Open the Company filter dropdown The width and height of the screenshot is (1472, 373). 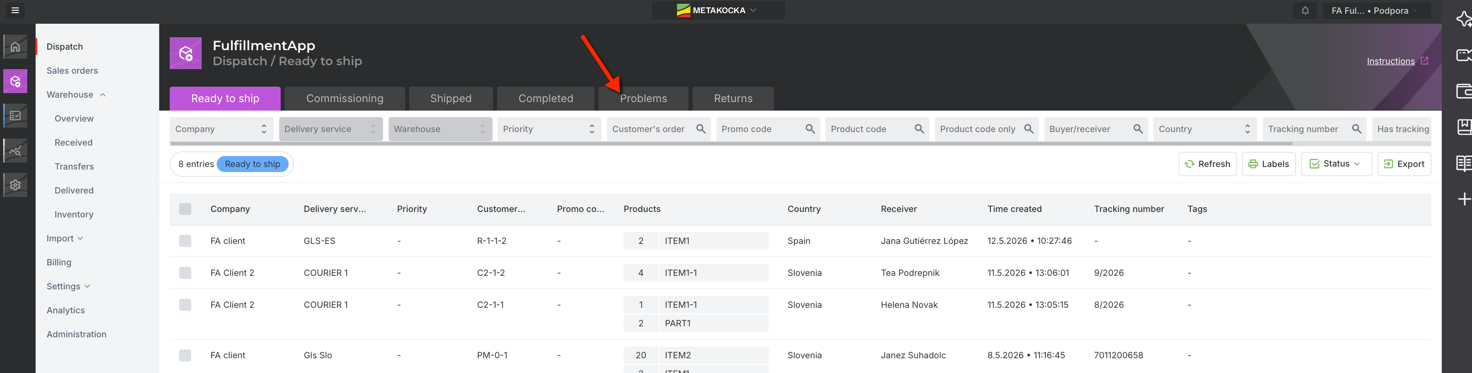[x=221, y=129]
